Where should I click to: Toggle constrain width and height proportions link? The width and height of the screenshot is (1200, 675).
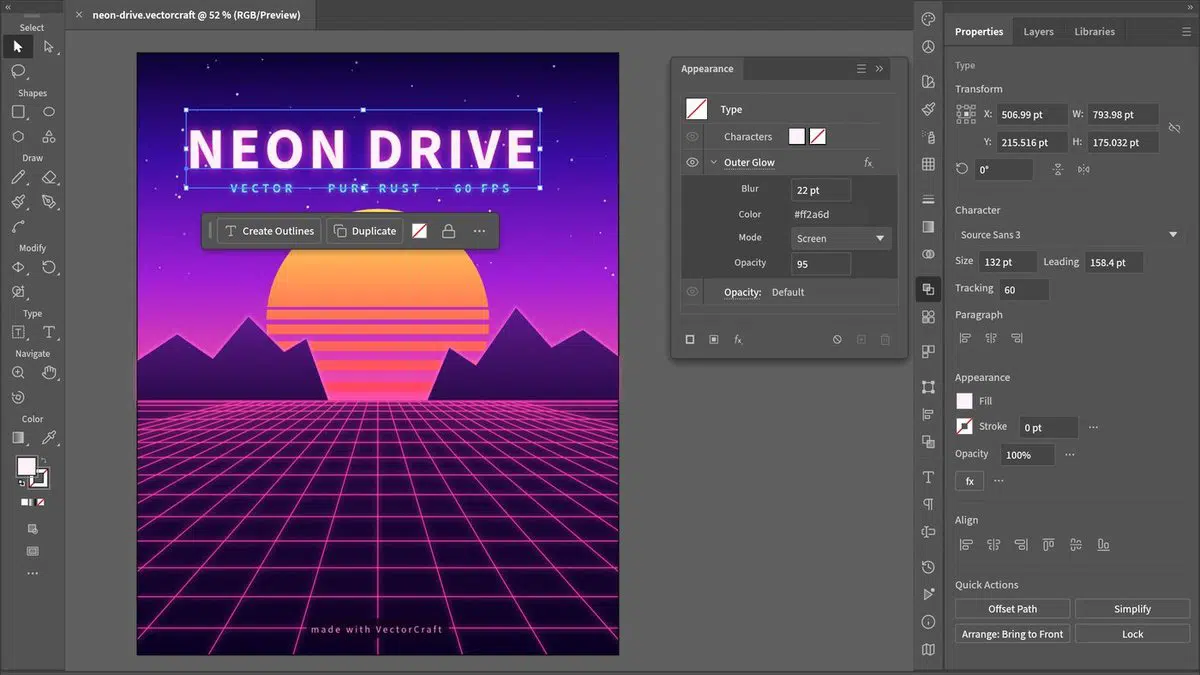point(1176,129)
